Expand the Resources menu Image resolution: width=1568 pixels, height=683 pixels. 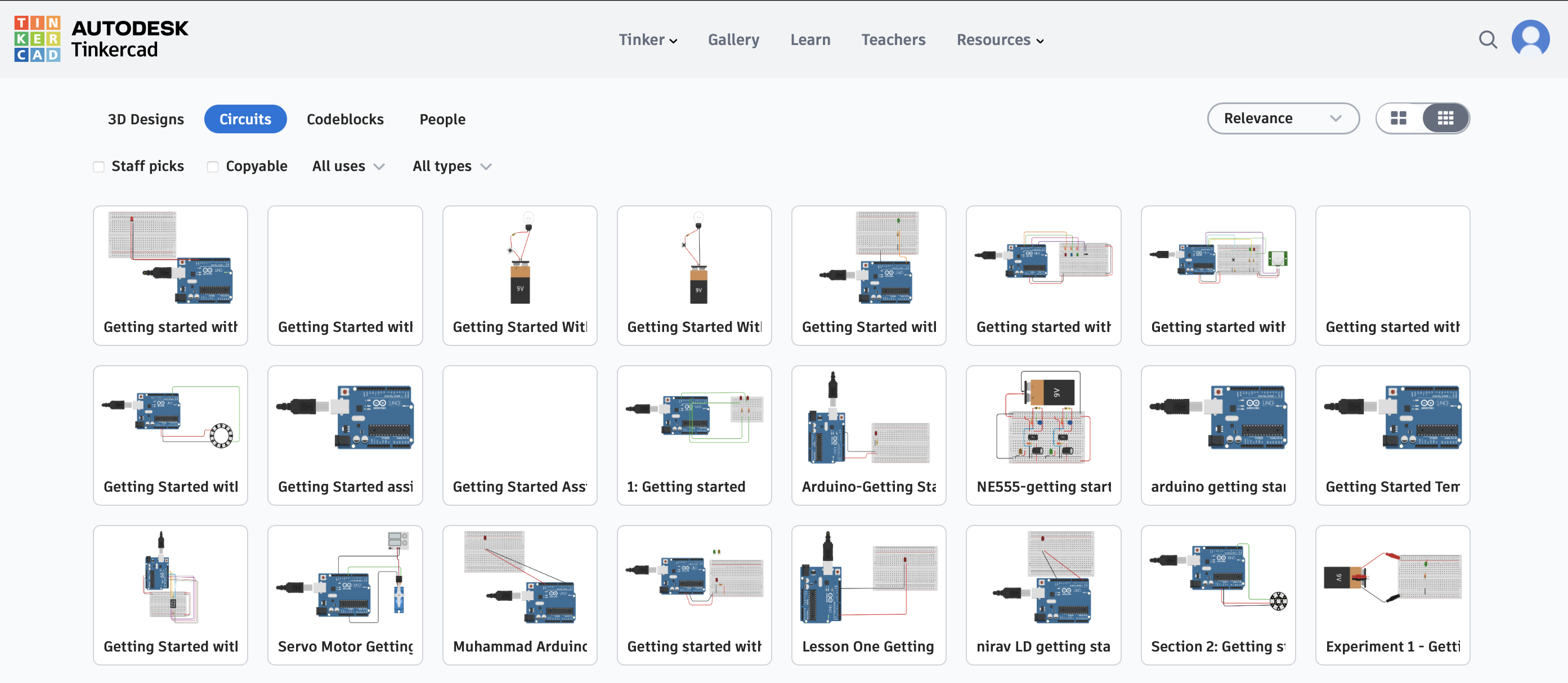point(1000,39)
